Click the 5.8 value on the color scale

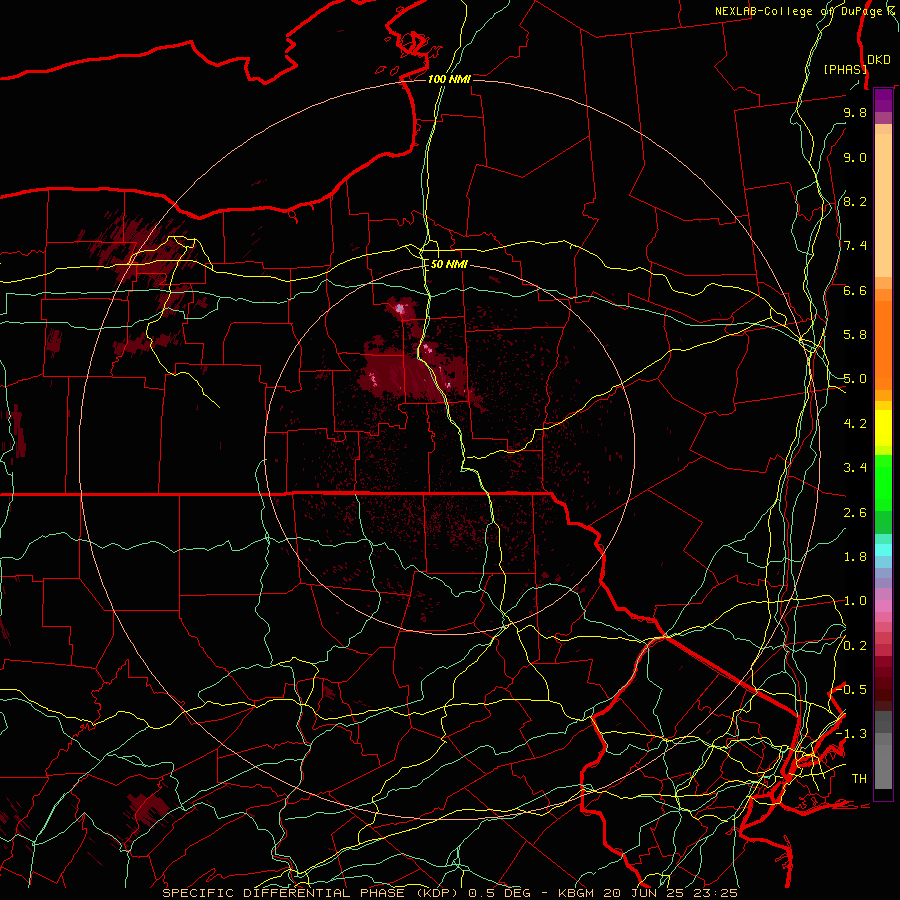click(x=855, y=335)
